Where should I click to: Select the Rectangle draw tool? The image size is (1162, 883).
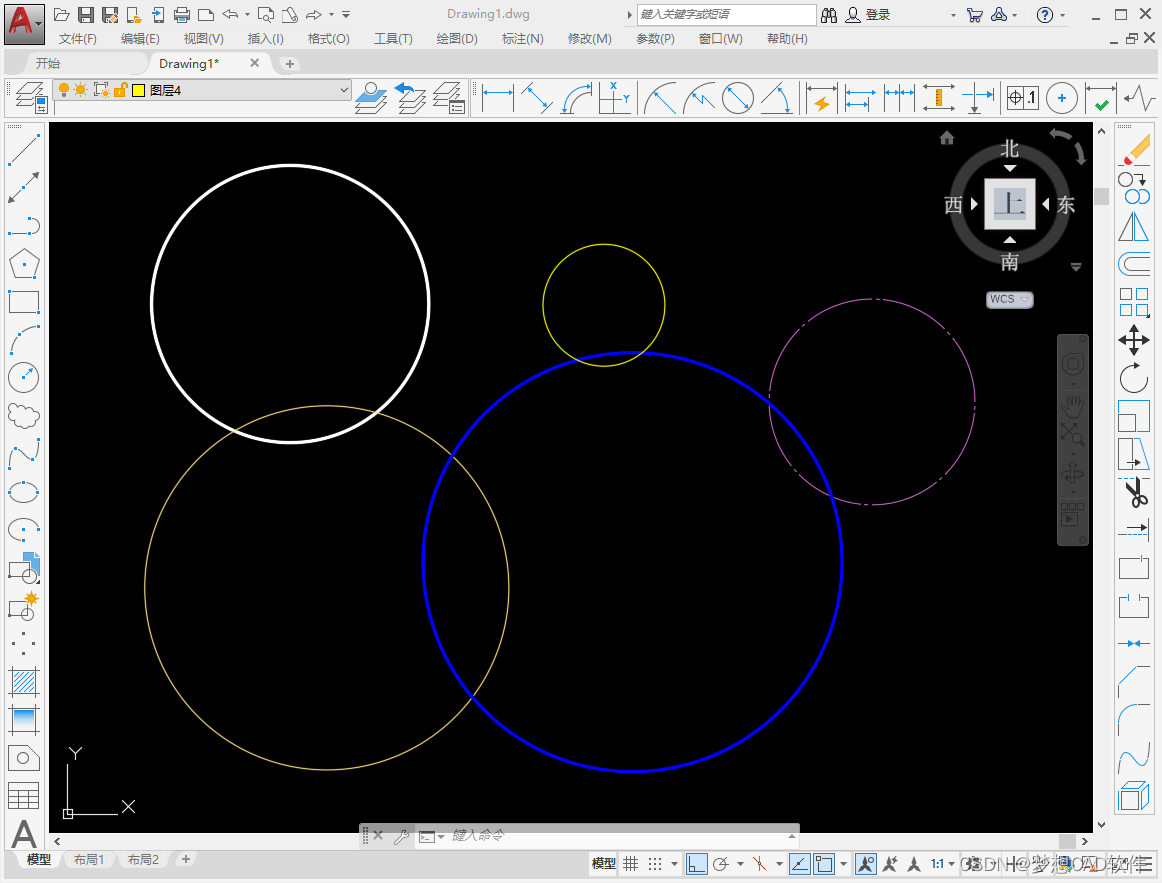point(24,301)
